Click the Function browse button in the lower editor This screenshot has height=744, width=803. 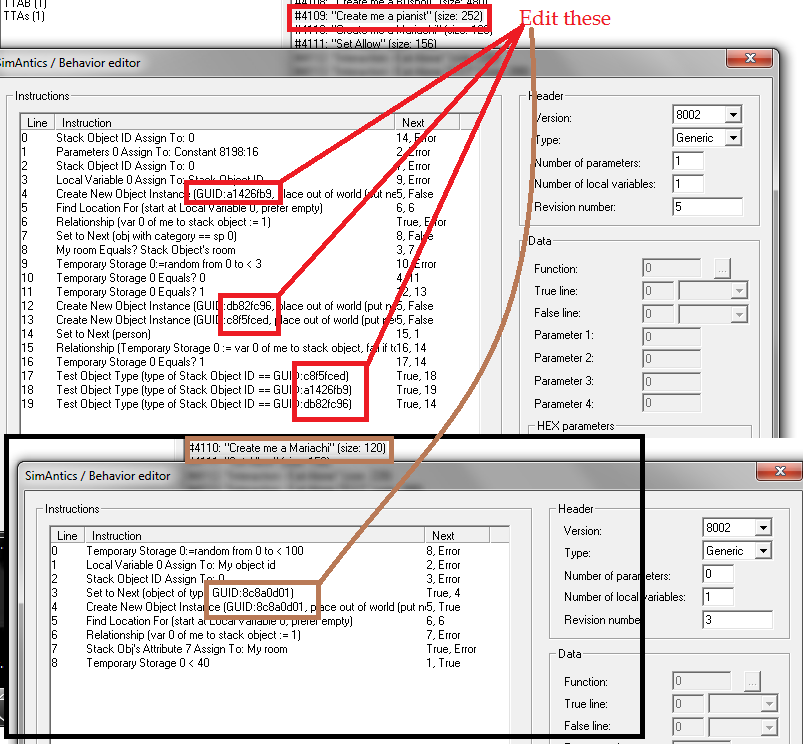click(x=752, y=682)
